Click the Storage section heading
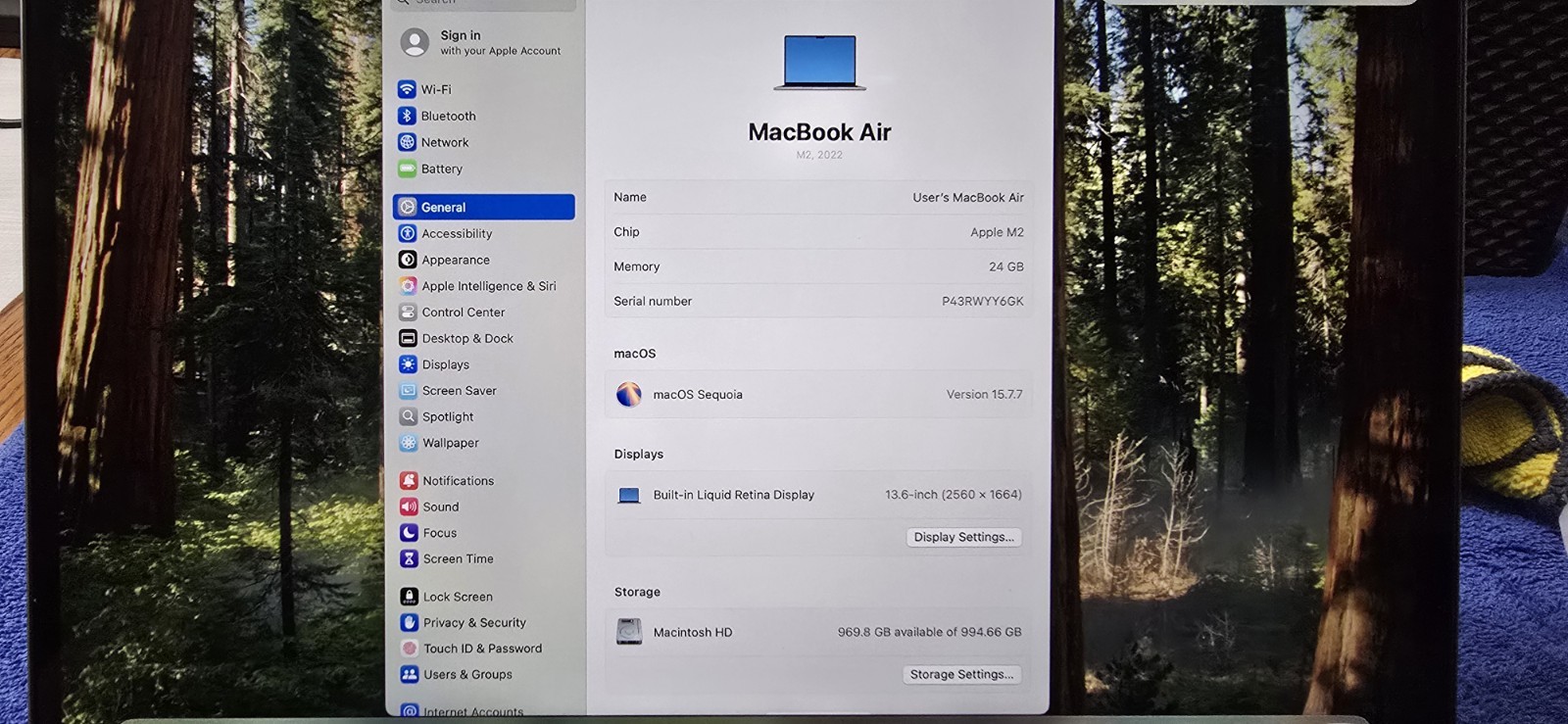 637,592
